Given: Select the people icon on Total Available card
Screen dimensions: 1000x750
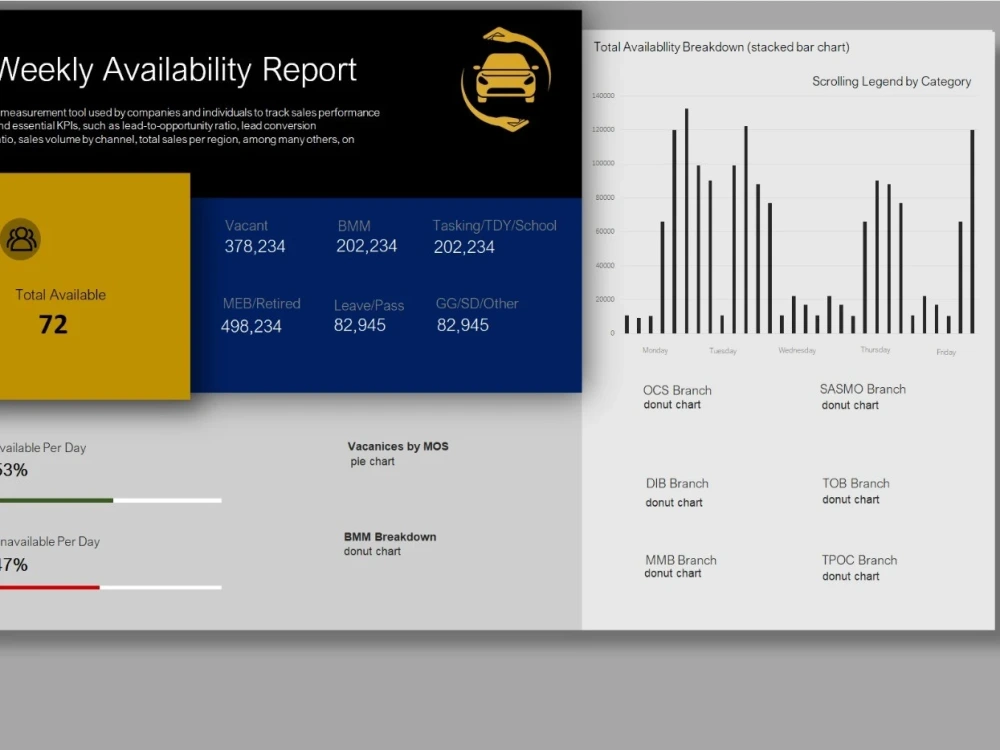Looking at the screenshot, I should tap(22, 238).
